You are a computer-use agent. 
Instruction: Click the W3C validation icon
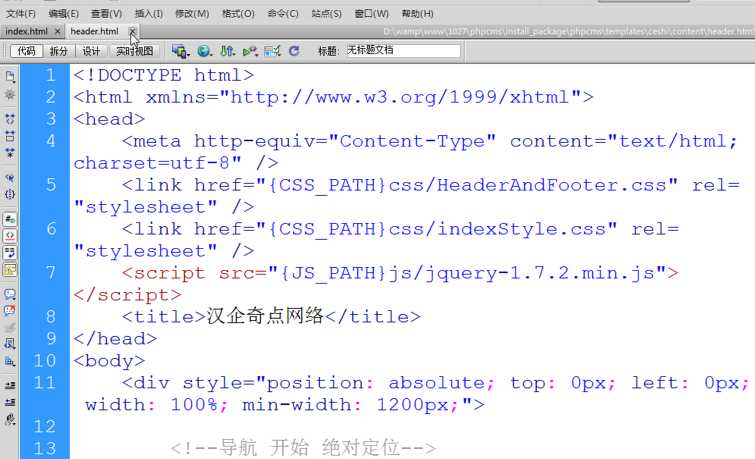tap(250, 51)
